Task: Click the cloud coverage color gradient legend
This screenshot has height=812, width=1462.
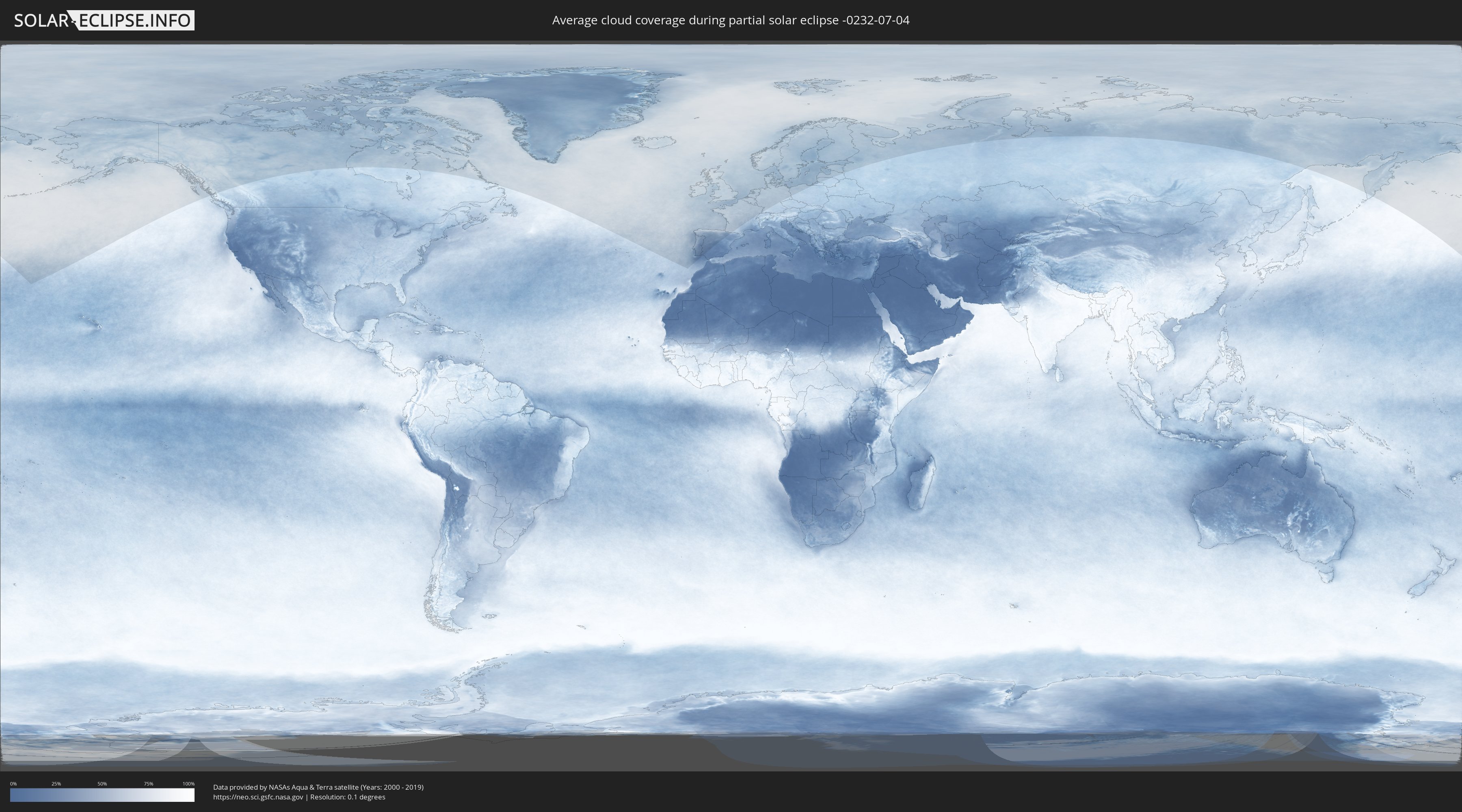Action: pyautogui.click(x=102, y=795)
